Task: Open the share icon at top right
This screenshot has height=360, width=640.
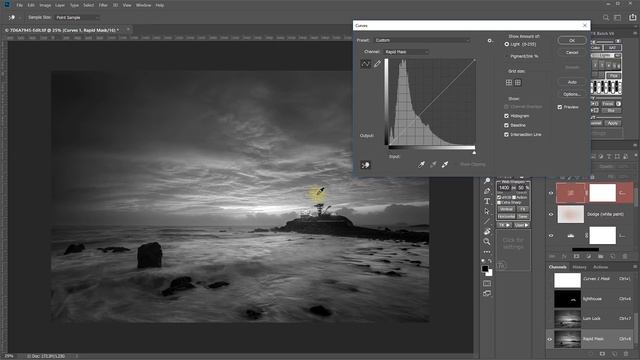Action: point(633,17)
